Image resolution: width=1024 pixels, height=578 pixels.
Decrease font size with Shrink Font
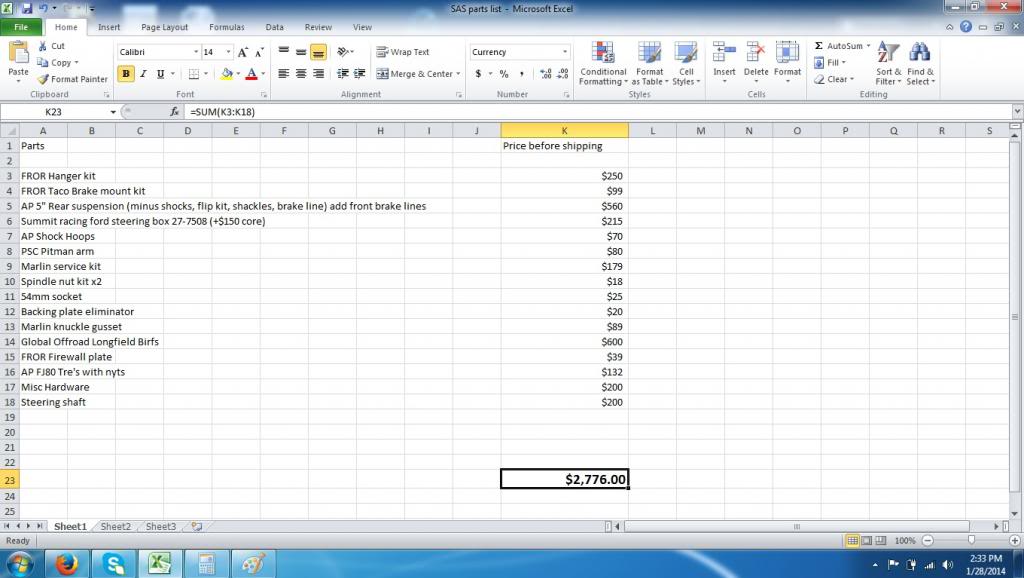[x=259, y=52]
